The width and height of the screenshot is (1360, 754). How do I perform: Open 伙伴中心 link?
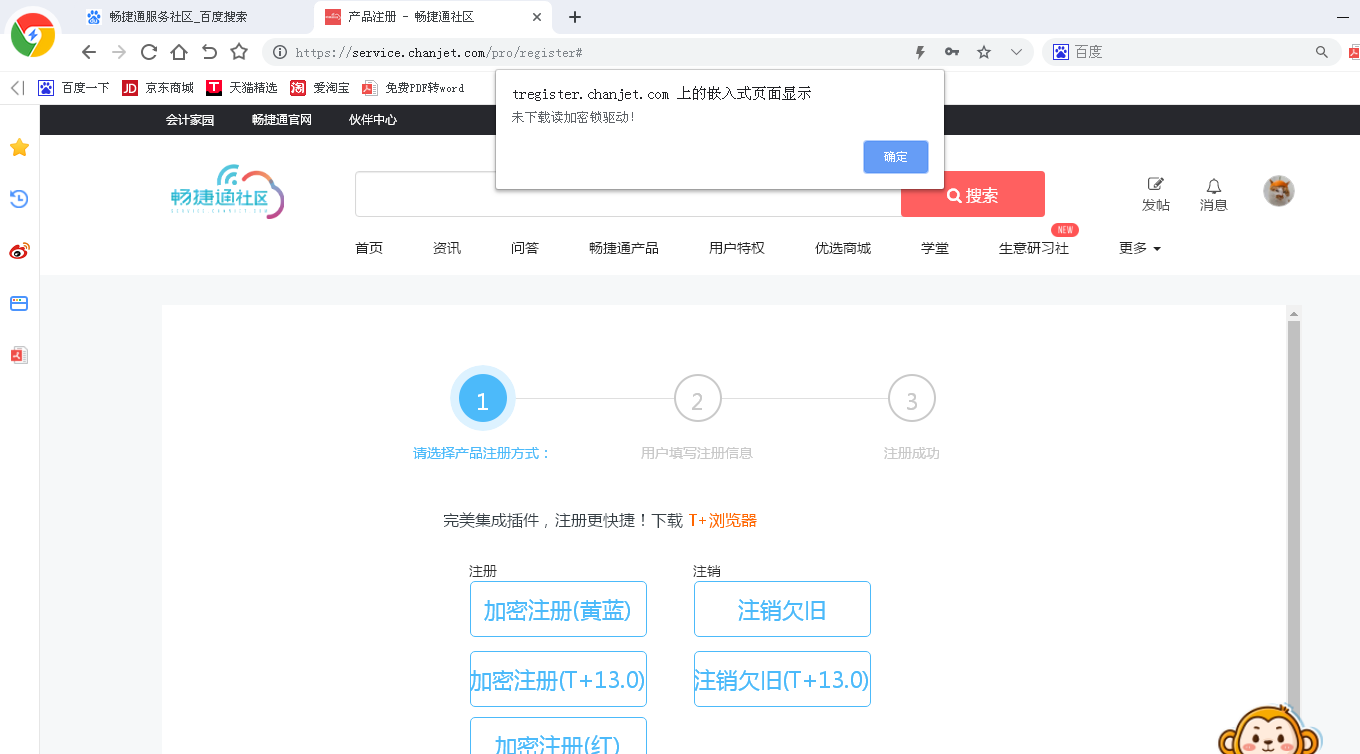point(373,120)
